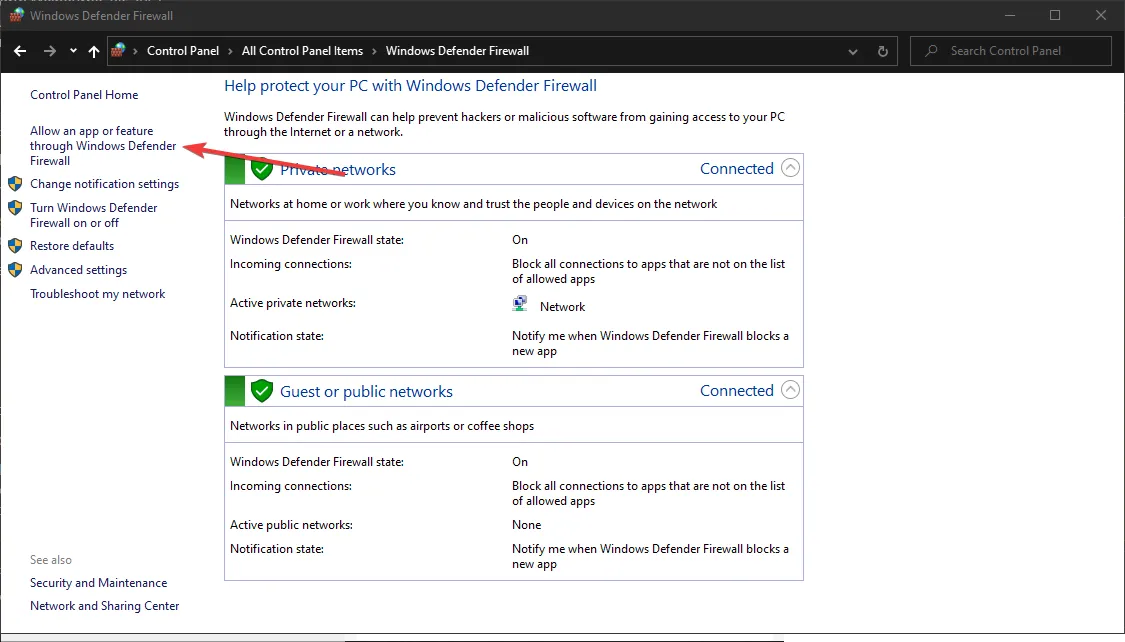Collapse the Guest or public networks chevron
Screen dimensions: 1125x642
point(790,390)
